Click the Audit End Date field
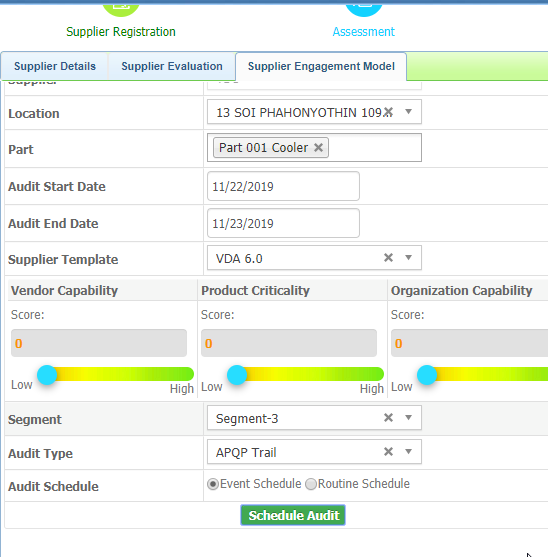Image resolution: width=548 pixels, height=557 pixels. pos(283,223)
